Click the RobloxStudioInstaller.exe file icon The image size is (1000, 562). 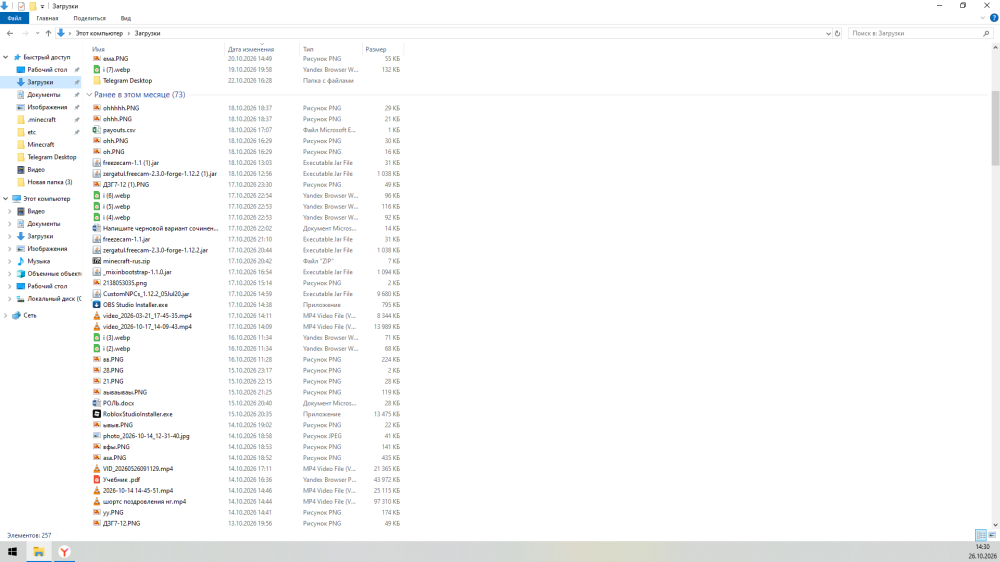click(97, 414)
